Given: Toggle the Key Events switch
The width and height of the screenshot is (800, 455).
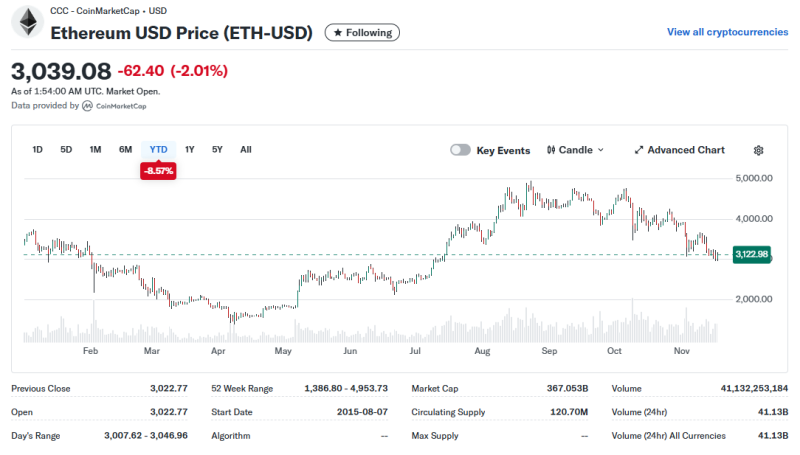Looking at the screenshot, I should (460, 150).
